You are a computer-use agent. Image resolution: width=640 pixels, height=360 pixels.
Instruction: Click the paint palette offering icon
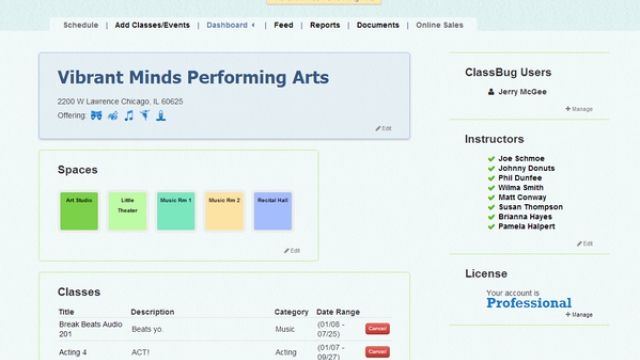113,116
